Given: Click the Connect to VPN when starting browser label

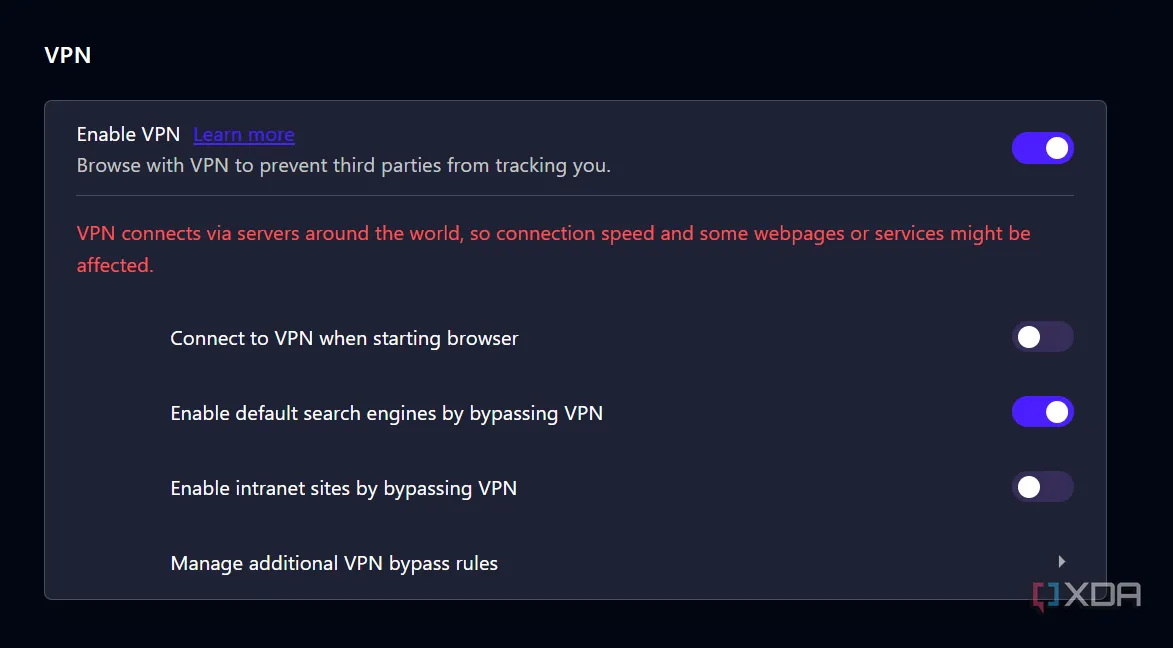Looking at the screenshot, I should click(344, 337).
